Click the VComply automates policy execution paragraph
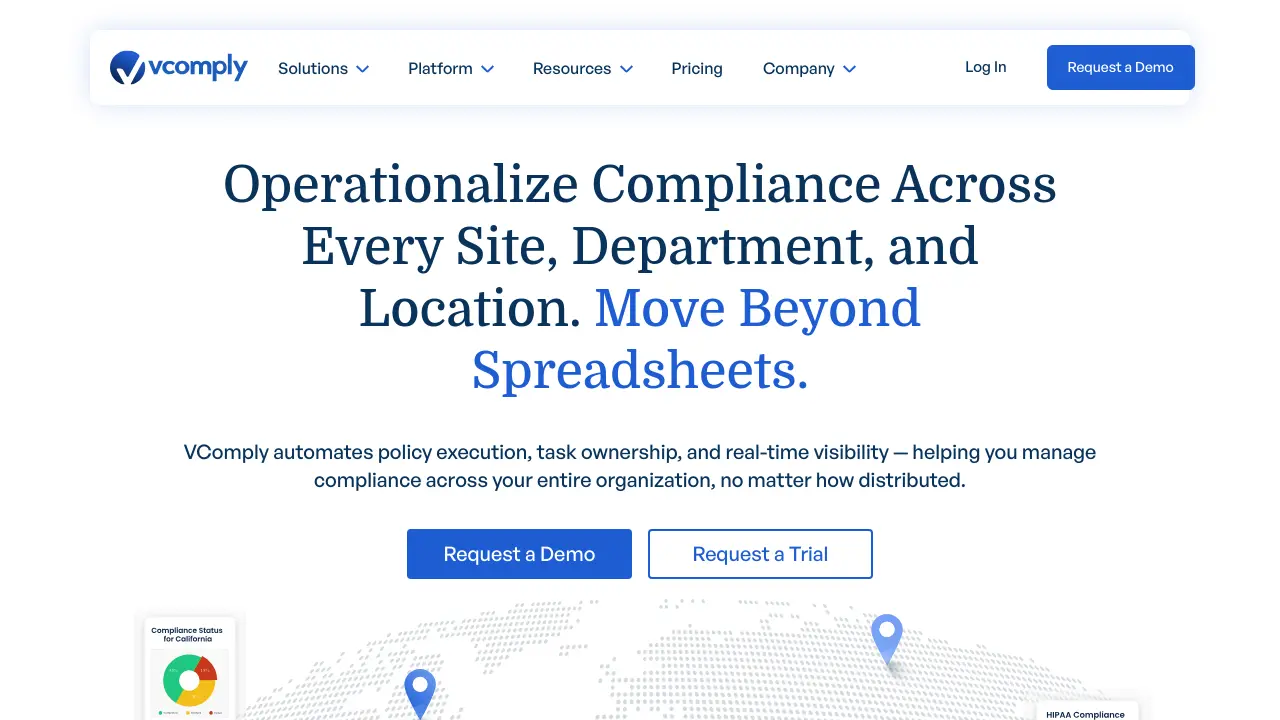The width and height of the screenshot is (1280, 720). [x=640, y=466]
